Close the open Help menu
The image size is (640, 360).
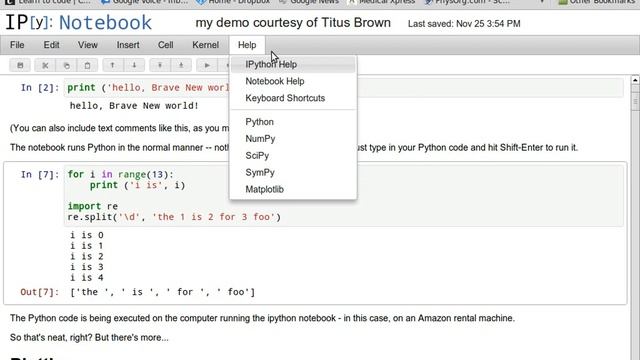pyautogui.click(x=247, y=45)
